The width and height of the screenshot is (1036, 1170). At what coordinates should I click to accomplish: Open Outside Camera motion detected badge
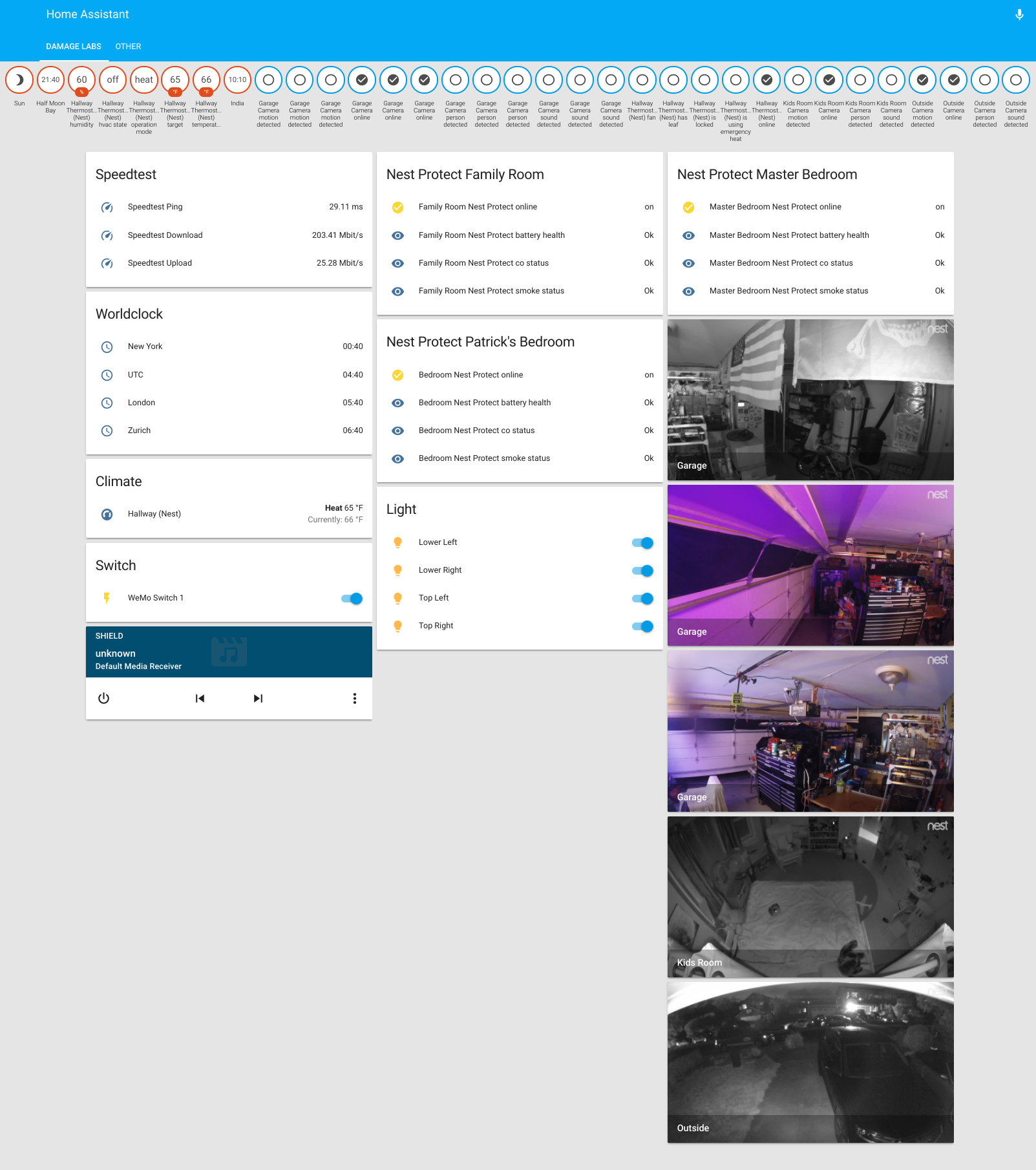(922, 80)
